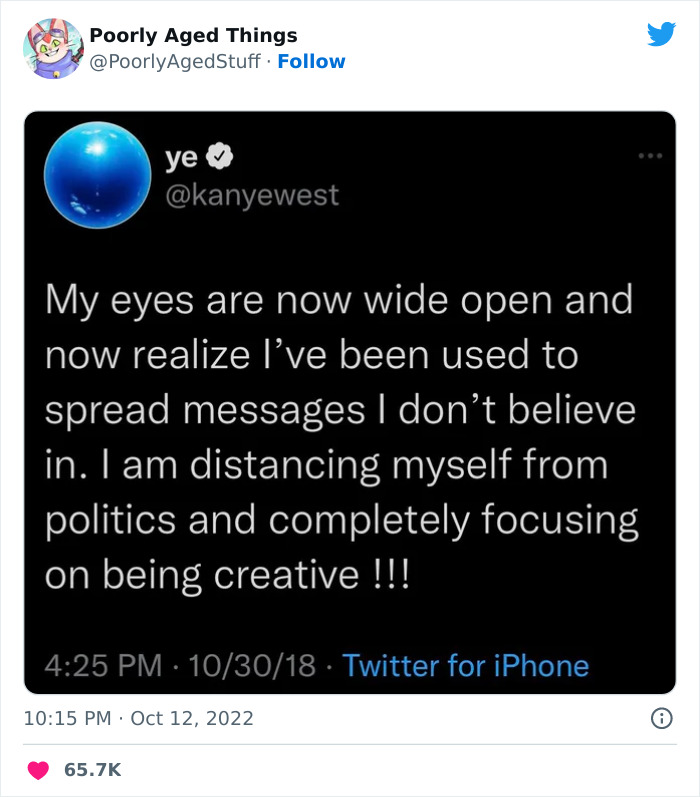Open the Poorly Aged Things profile avatar
This screenshot has height=797, width=700.
(x=53, y=49)
